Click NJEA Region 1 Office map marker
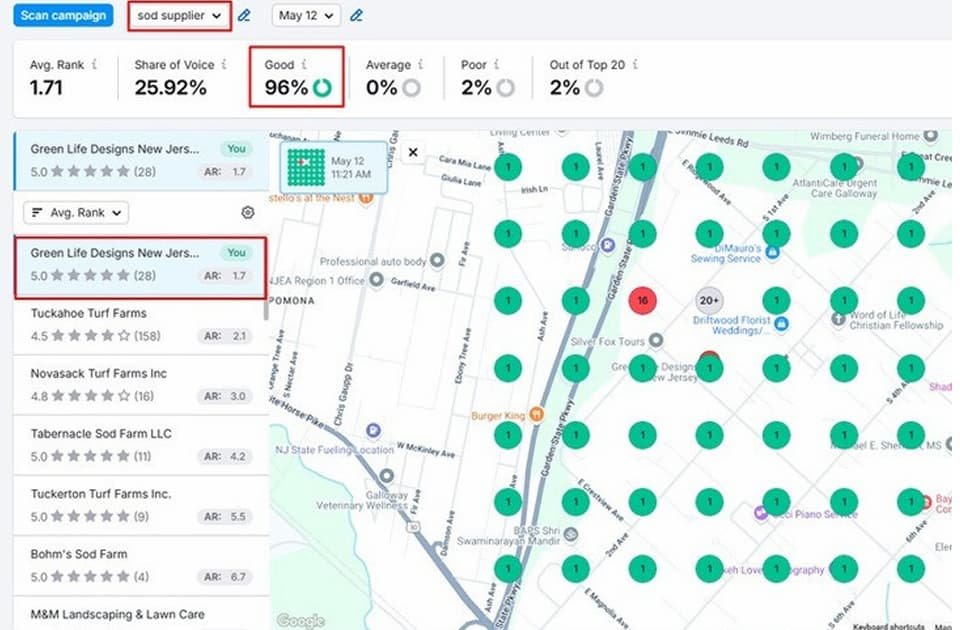 (x=377, y=280)
